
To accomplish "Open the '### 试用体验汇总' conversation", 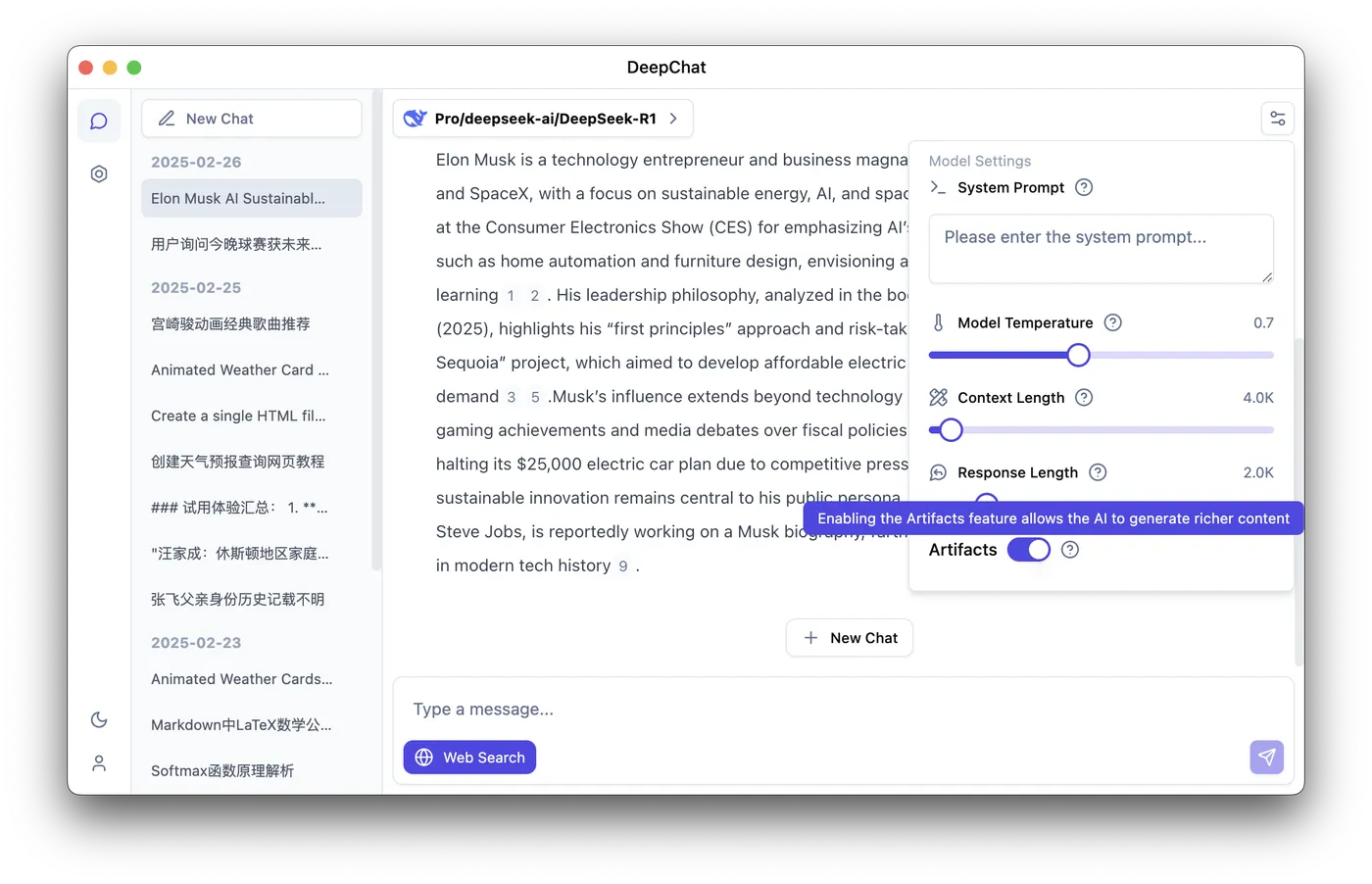I will coord(252,508).
